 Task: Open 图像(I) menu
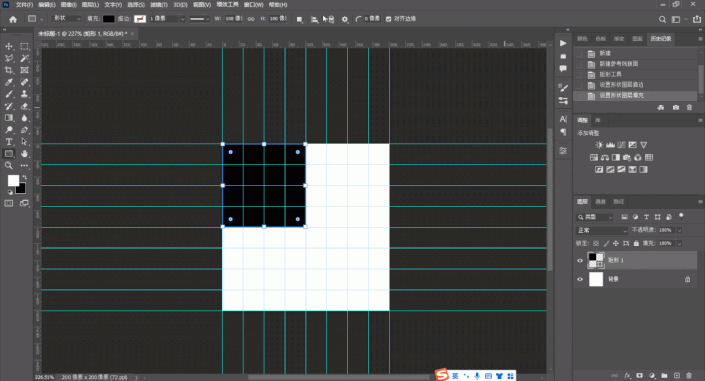click(x=68, y=4)
